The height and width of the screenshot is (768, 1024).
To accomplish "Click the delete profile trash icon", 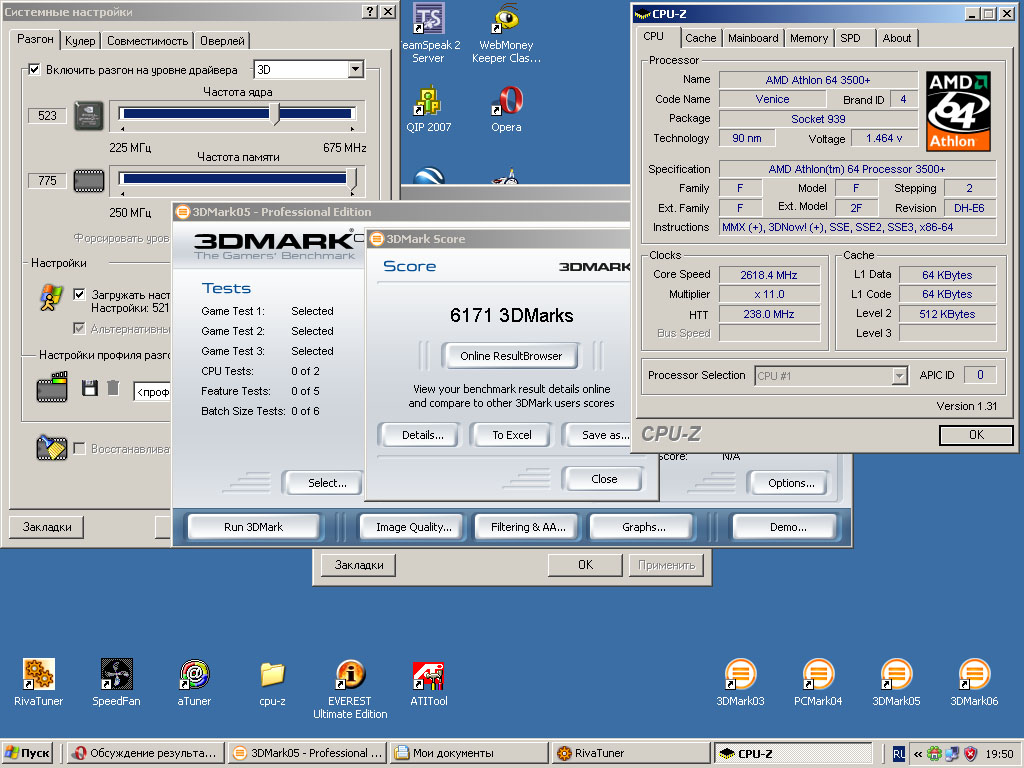I will tap(113, 388).
